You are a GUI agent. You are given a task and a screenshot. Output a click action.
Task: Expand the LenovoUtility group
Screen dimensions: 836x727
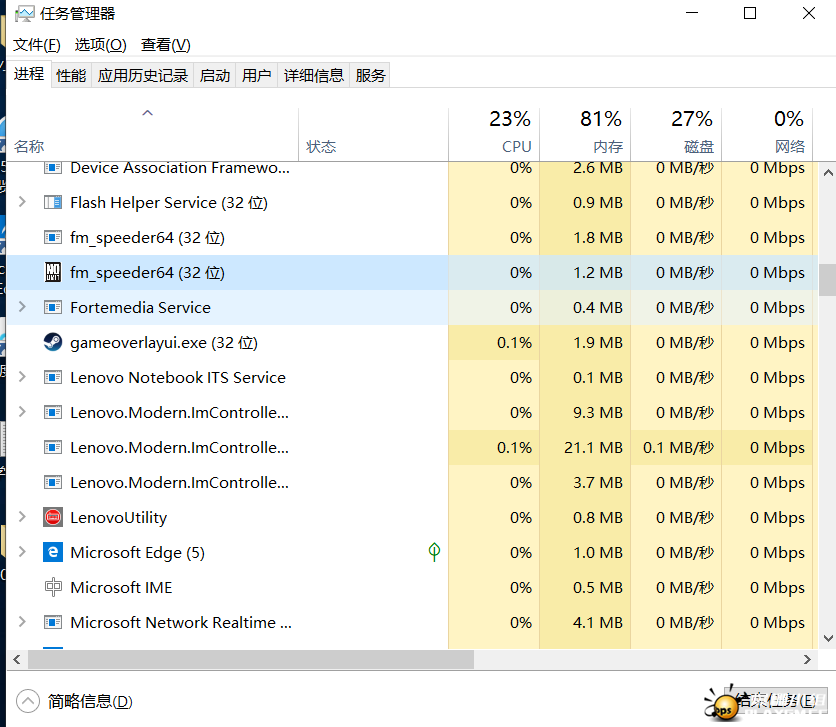[22, 517]
